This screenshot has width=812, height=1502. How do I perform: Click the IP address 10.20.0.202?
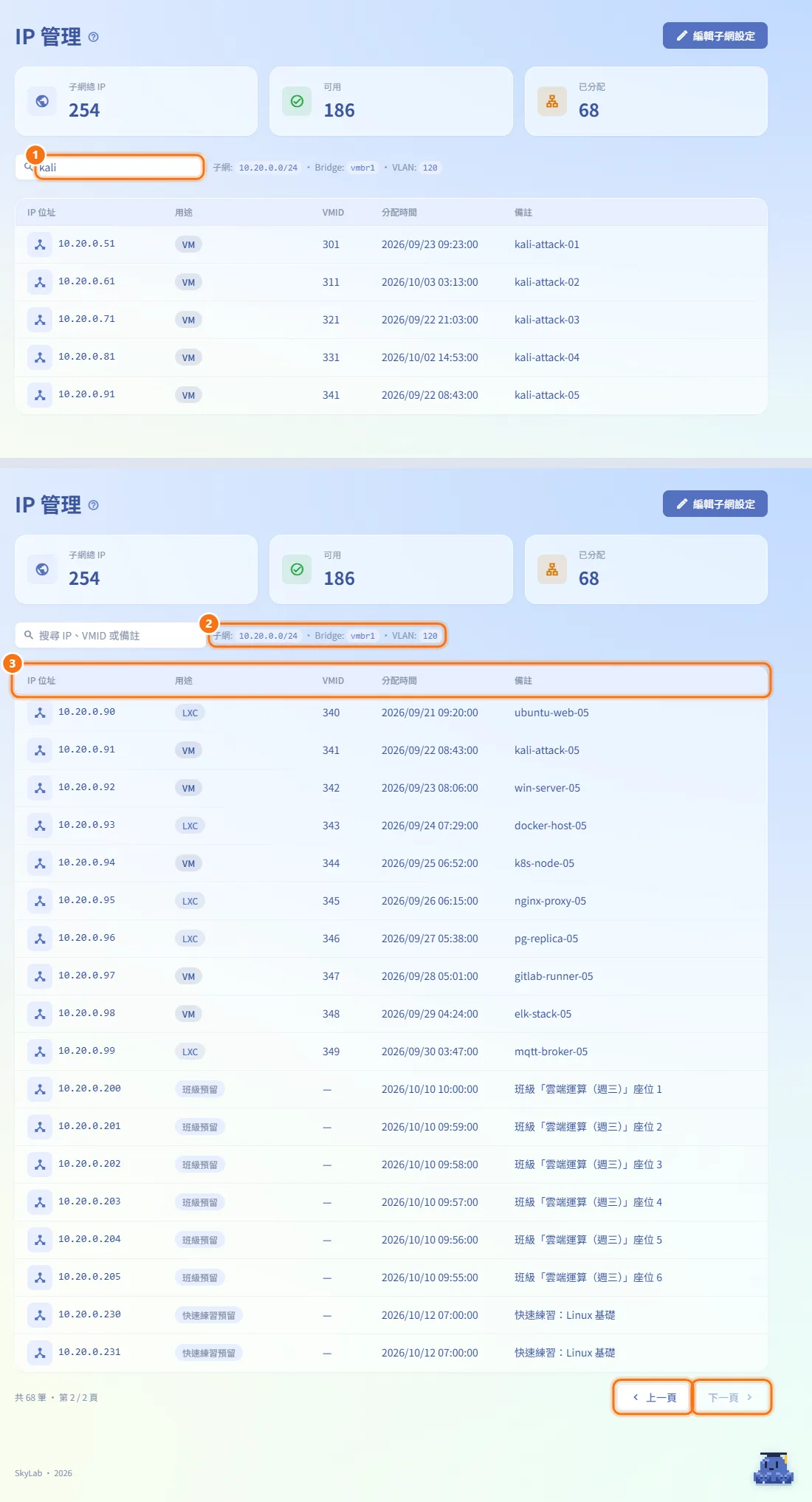click(x=89, y=1164)
